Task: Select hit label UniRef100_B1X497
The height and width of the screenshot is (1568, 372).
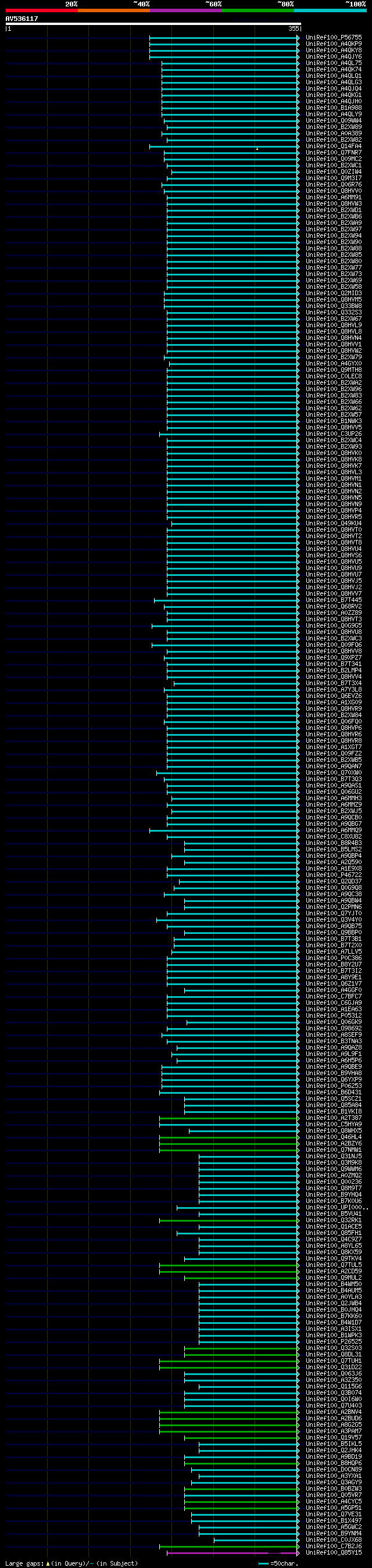Action: pos(334,1520)
